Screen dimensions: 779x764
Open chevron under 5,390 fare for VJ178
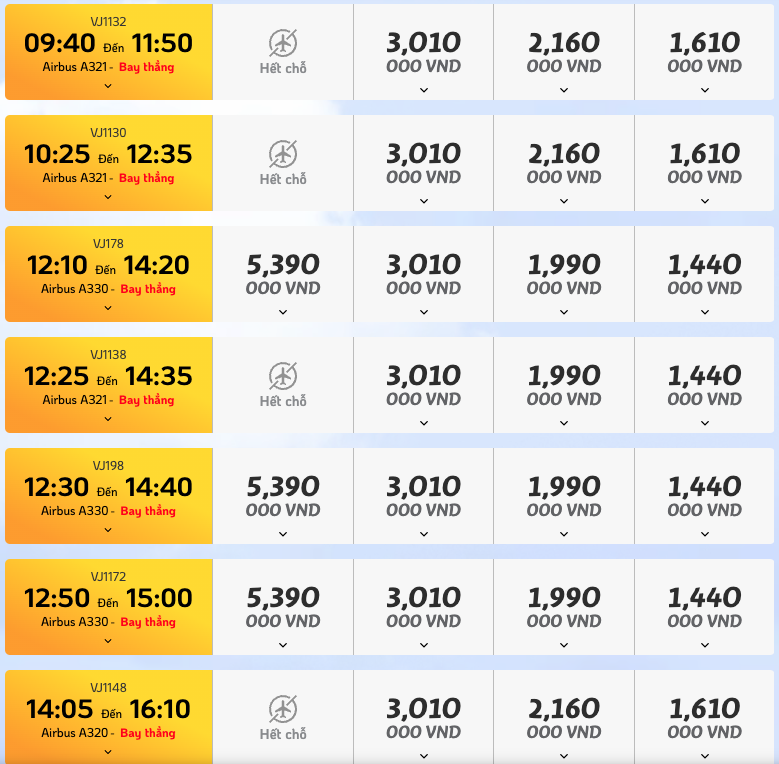click(x=283, y=312)
